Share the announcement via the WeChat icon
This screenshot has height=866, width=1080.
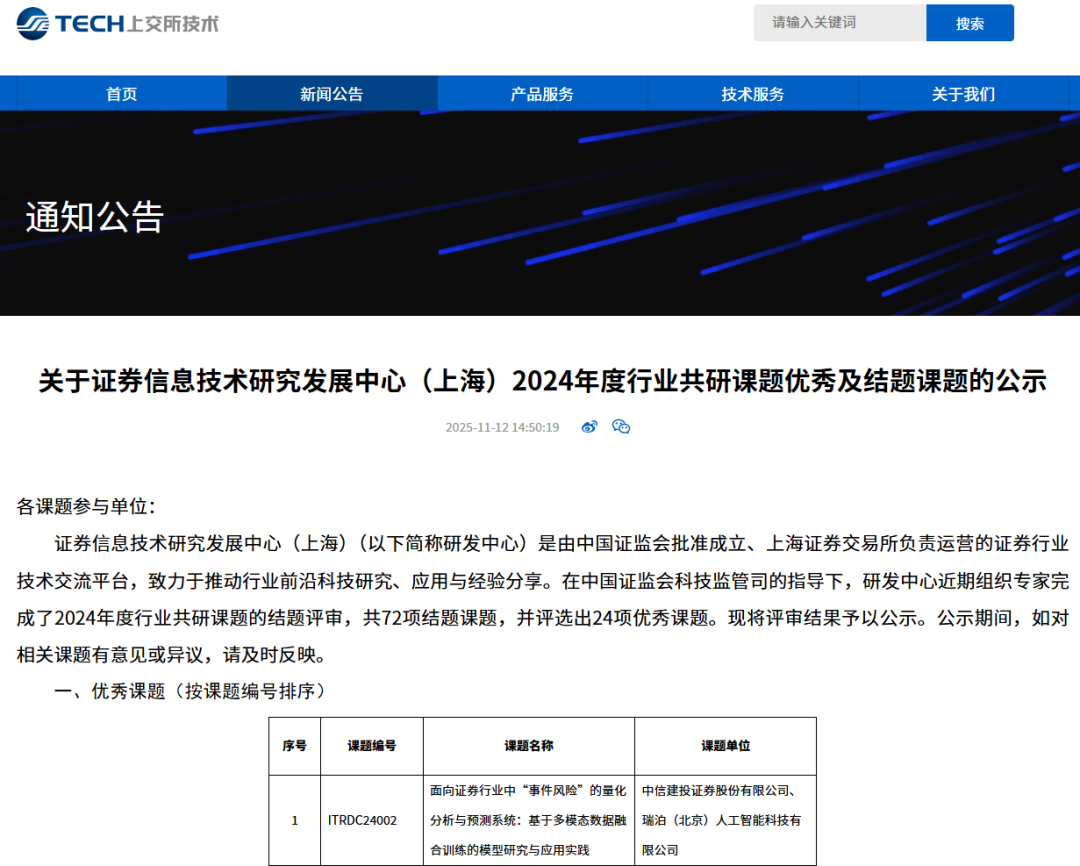coord(621,427)
